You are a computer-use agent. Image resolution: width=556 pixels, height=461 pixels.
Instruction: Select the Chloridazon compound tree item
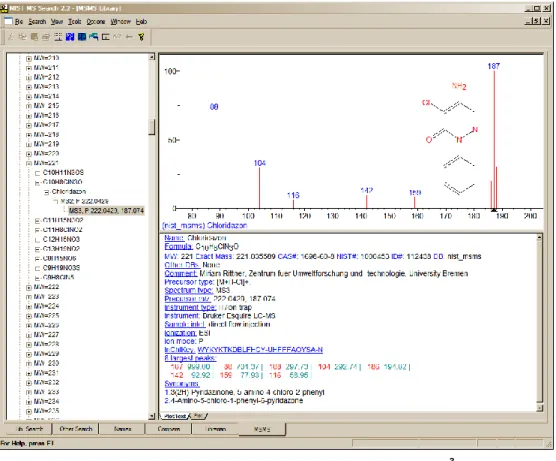click(69, 191)
